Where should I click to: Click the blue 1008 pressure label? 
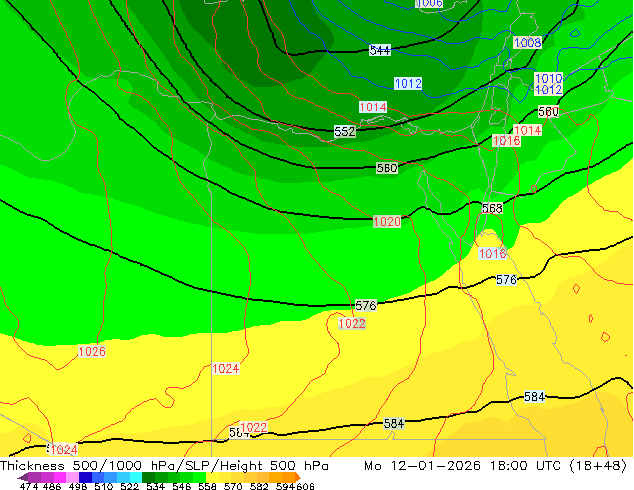point(528,42)
